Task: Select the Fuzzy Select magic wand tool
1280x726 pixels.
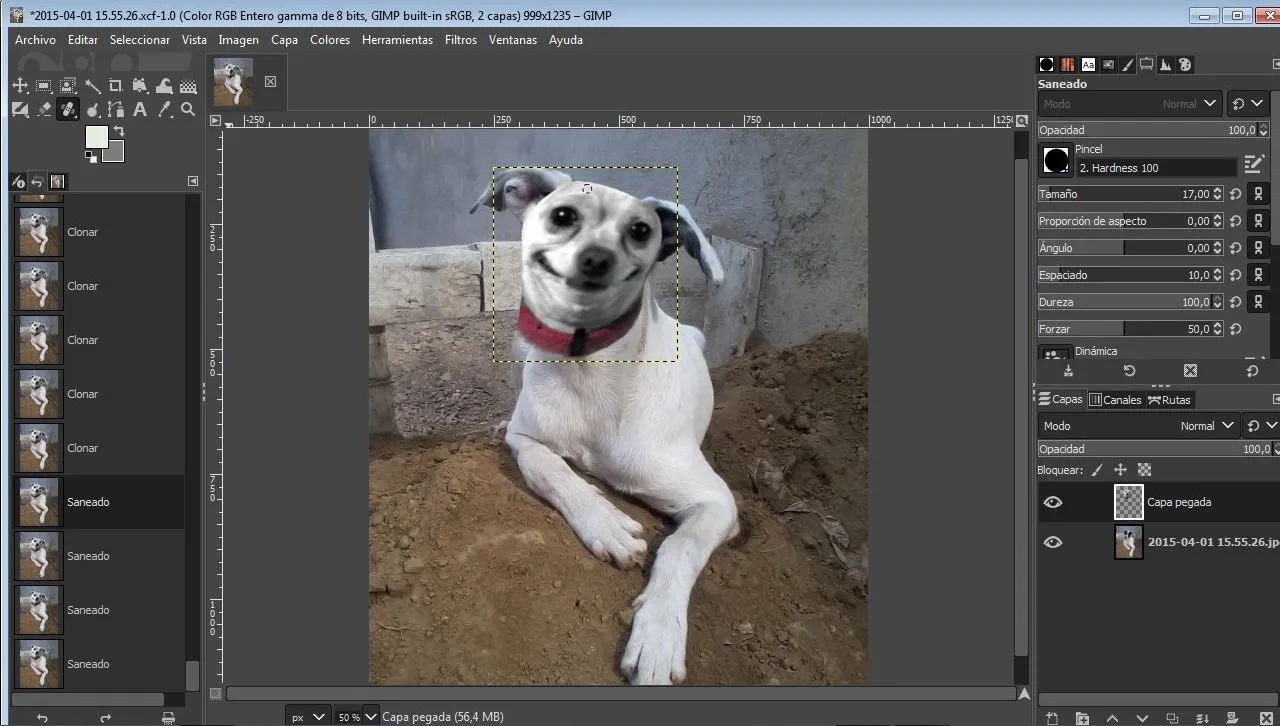Action: (93, 86)
